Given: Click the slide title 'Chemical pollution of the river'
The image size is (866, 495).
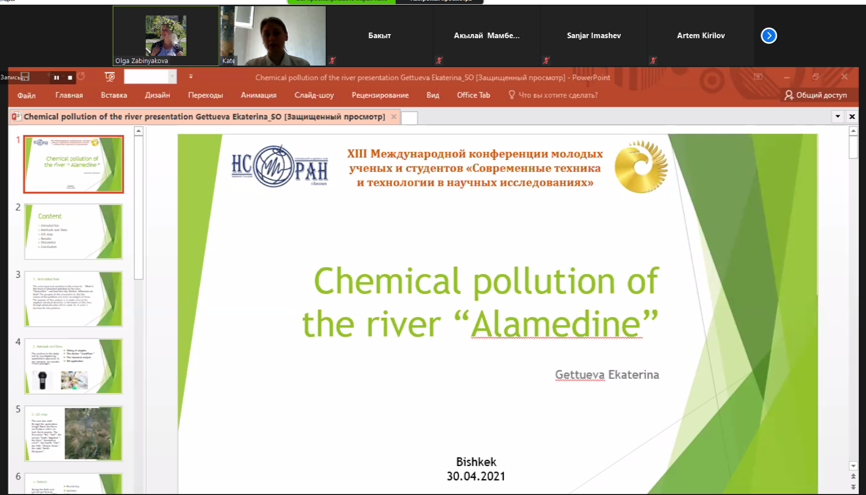Looking at the screenshot, I should [480, 302].
